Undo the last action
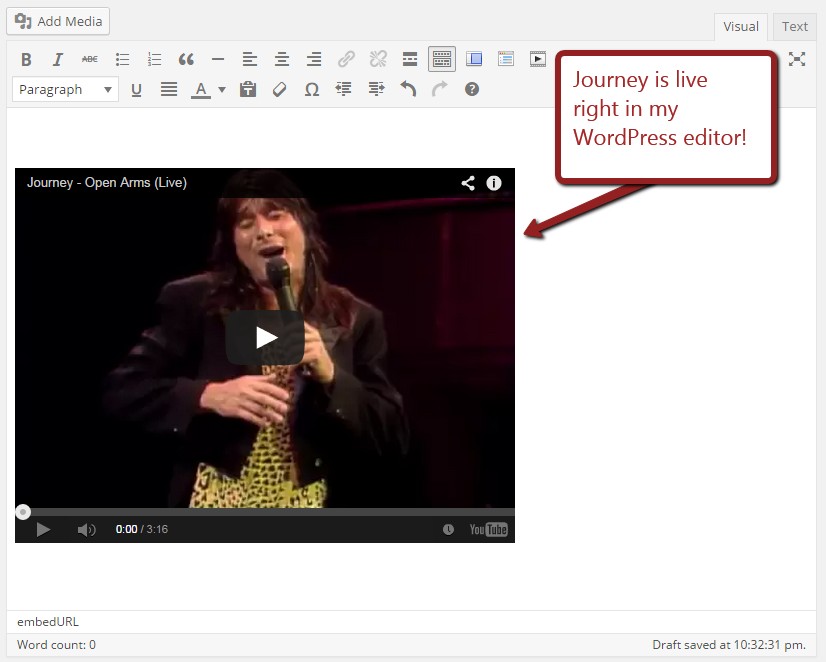This screenshot has width=826, height=662. 408,89
